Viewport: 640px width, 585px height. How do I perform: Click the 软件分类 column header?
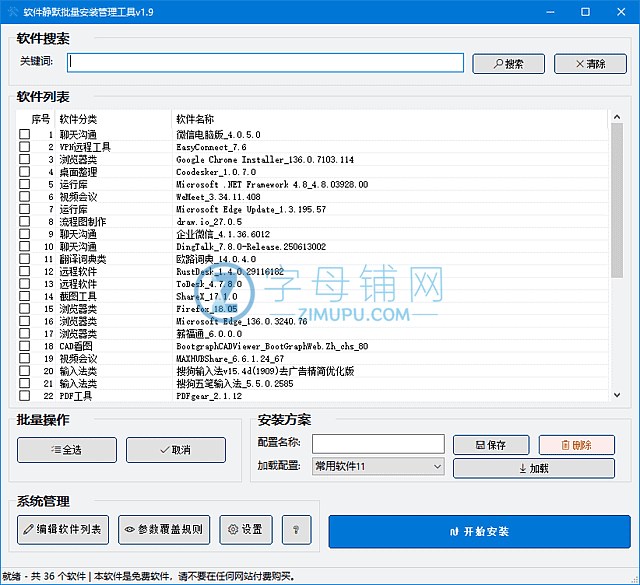coord(78,119)
